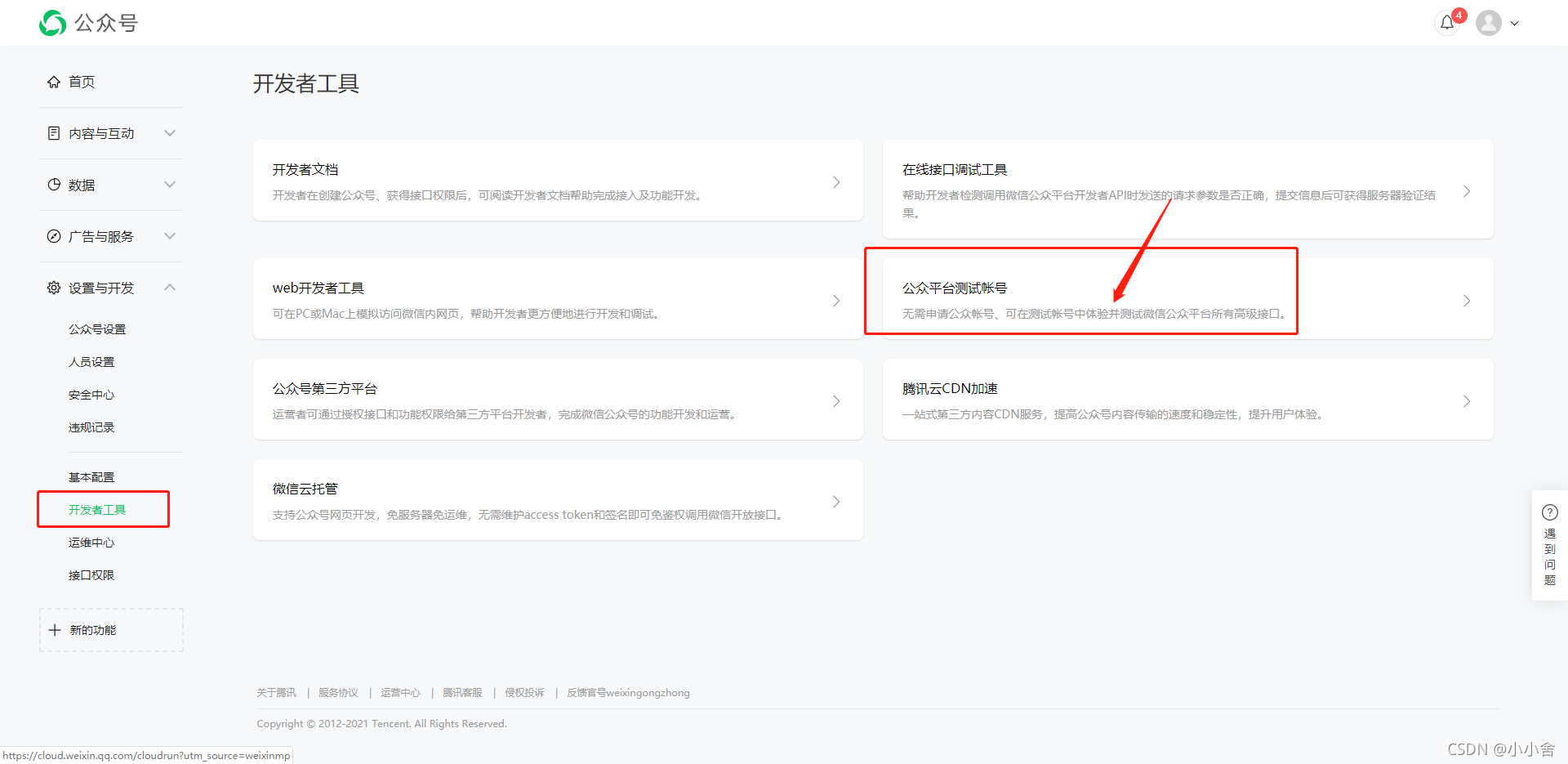Screen dimensions: 1568x764
Task: Open the 关于腾讯 footer link
Action: 276,693
